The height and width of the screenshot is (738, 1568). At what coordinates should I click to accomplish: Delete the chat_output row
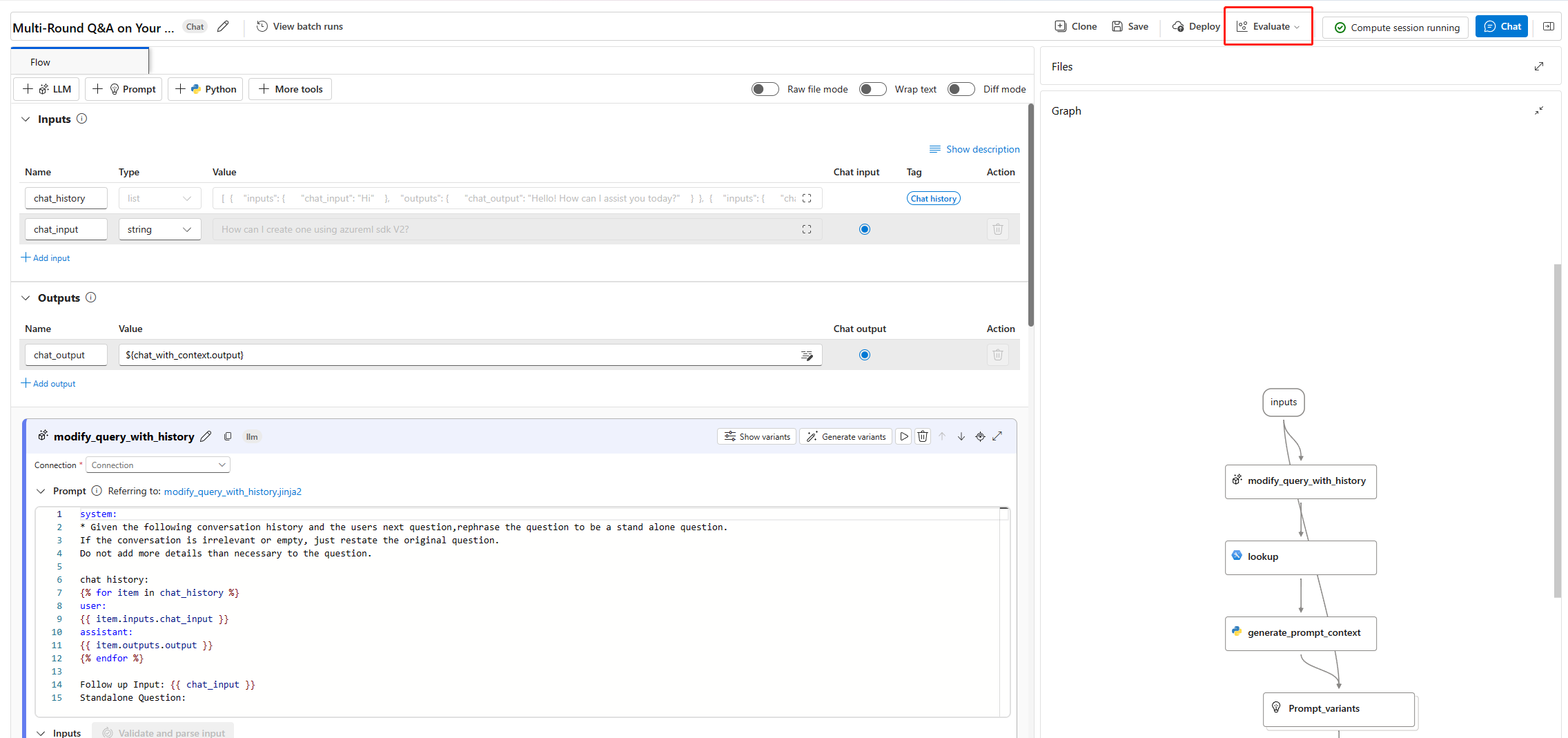click(x=998, y=355)
